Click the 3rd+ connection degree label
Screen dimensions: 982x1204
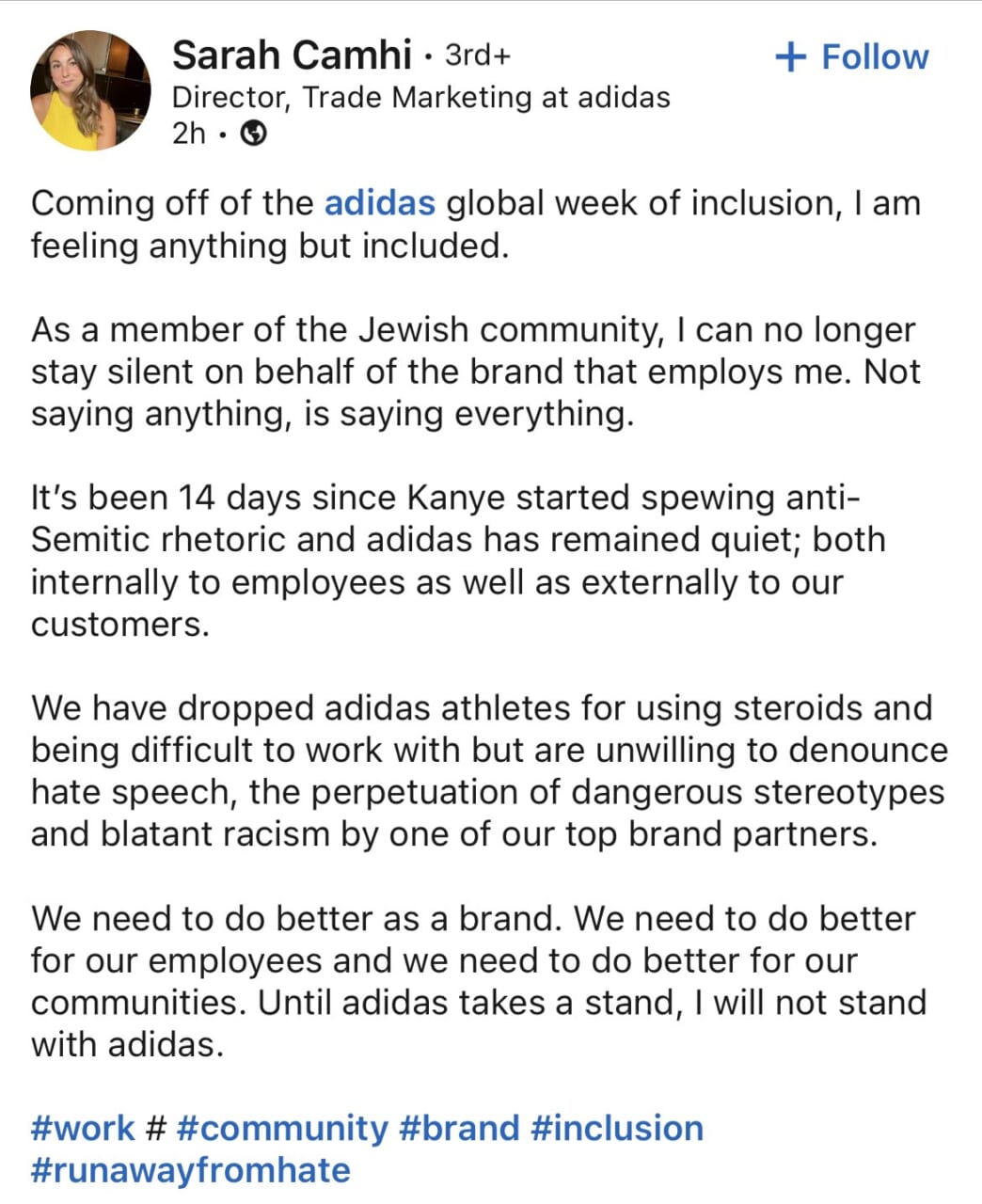click(477, 55)
